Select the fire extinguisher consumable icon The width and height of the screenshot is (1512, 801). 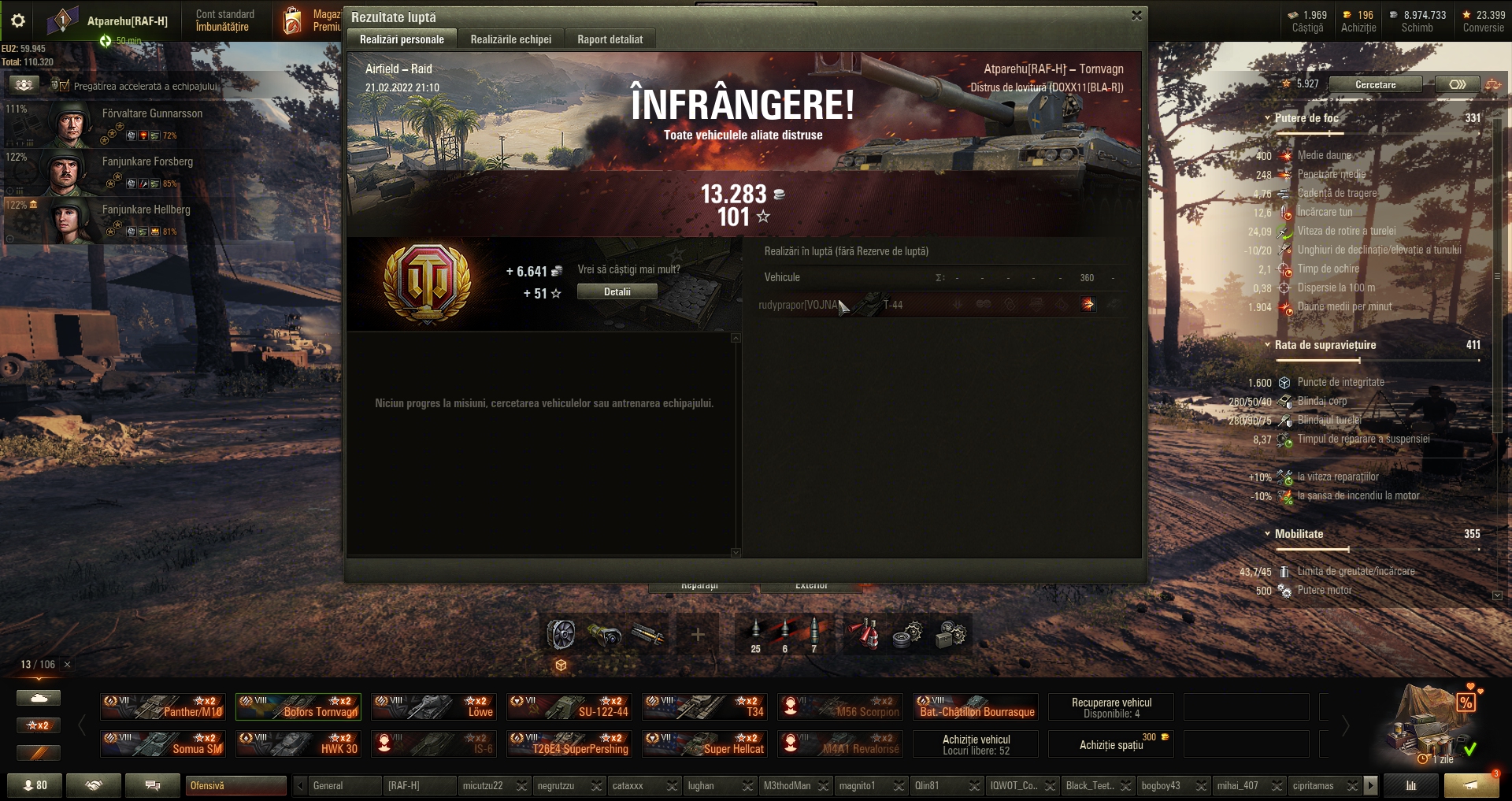(863, 634)
